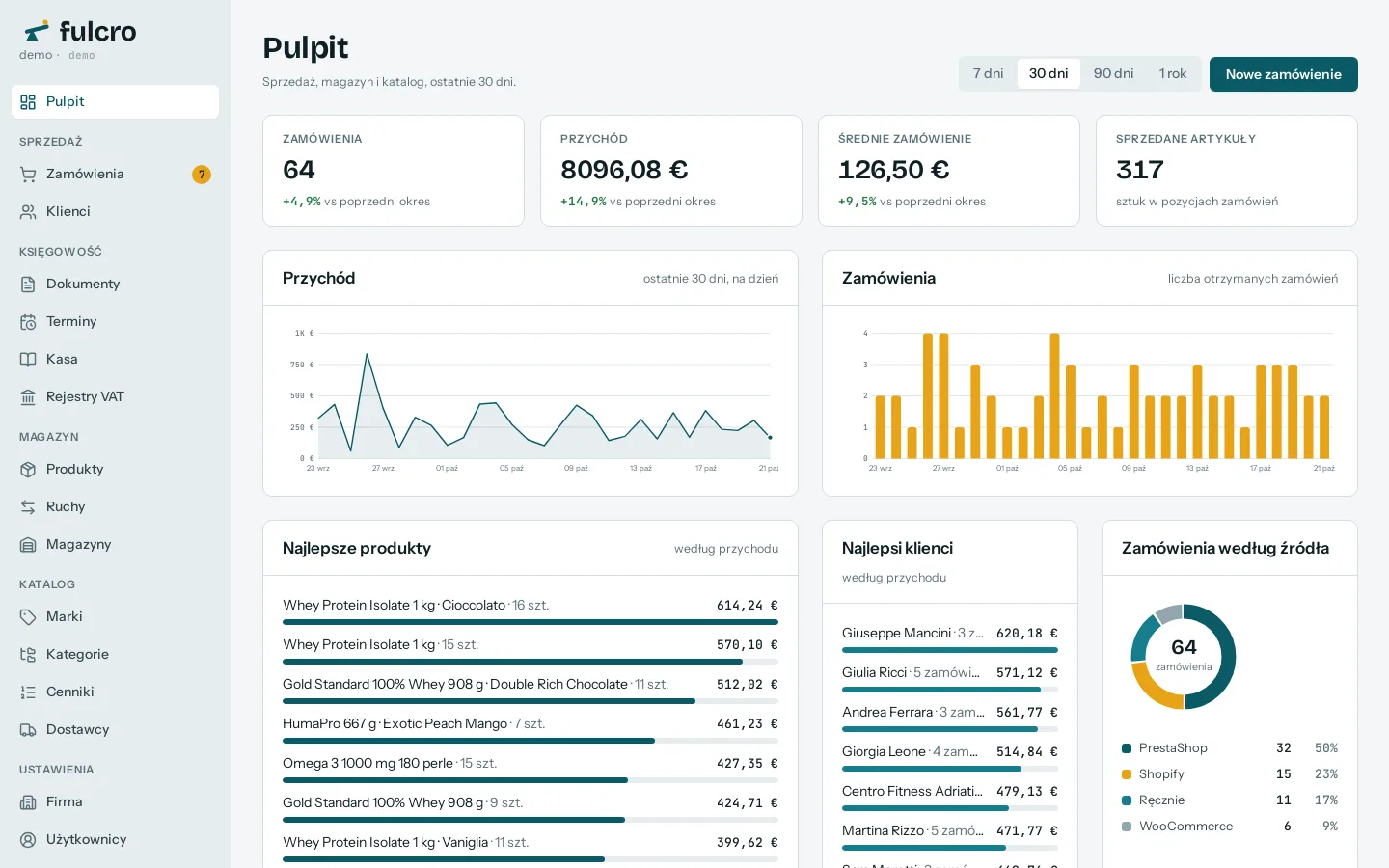This screenshot has width=1389, height=868.
Task: Click the fulcro logo icon
Action: pos(37,31)
